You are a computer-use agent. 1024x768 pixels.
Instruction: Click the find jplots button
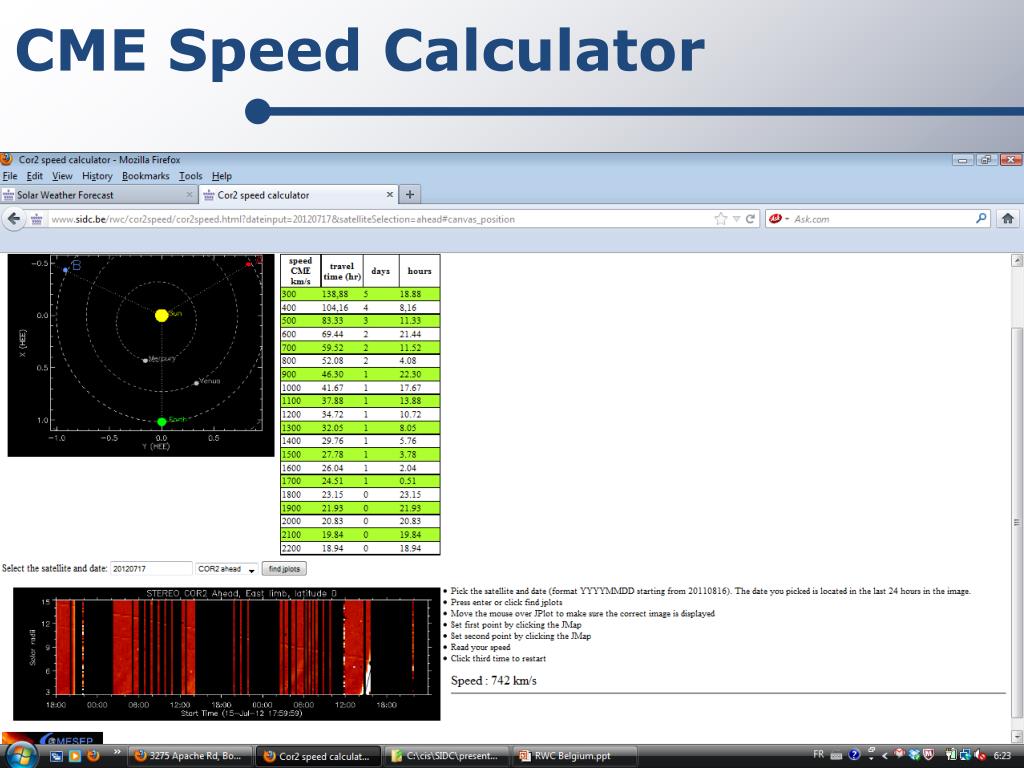(x=284, y=569)
